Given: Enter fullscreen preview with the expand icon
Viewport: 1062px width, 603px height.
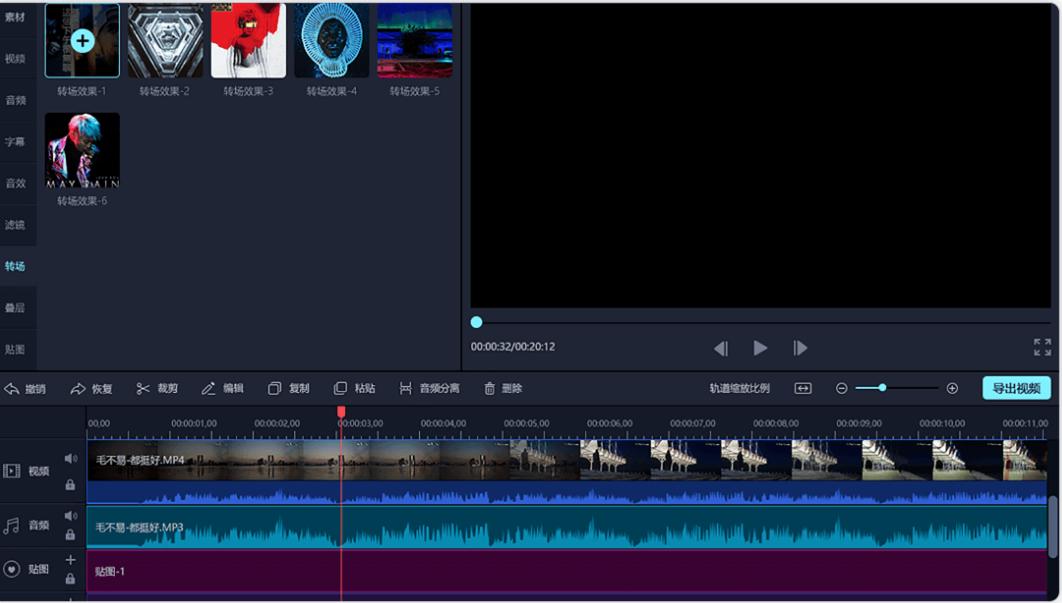Looking at the screenshot, I should pos(1042,347).
